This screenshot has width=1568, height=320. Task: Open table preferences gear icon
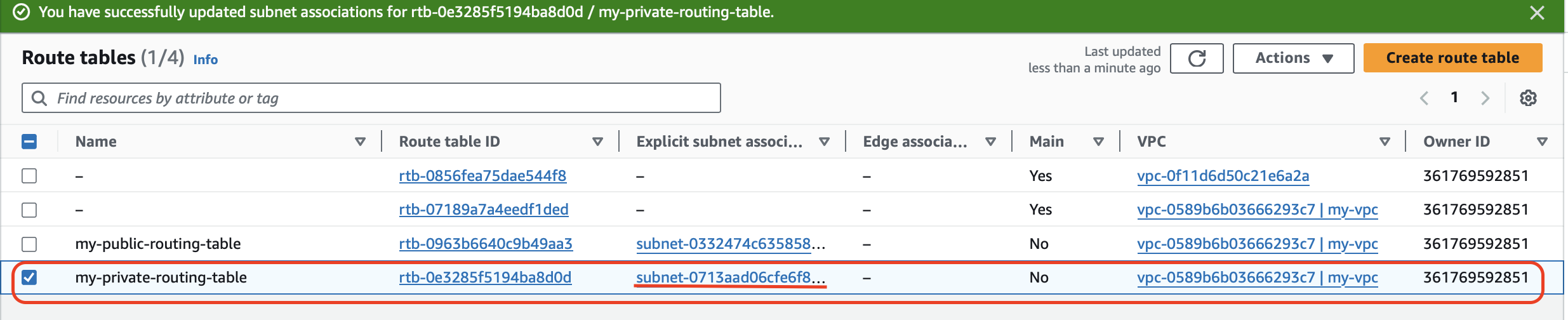1528,98
